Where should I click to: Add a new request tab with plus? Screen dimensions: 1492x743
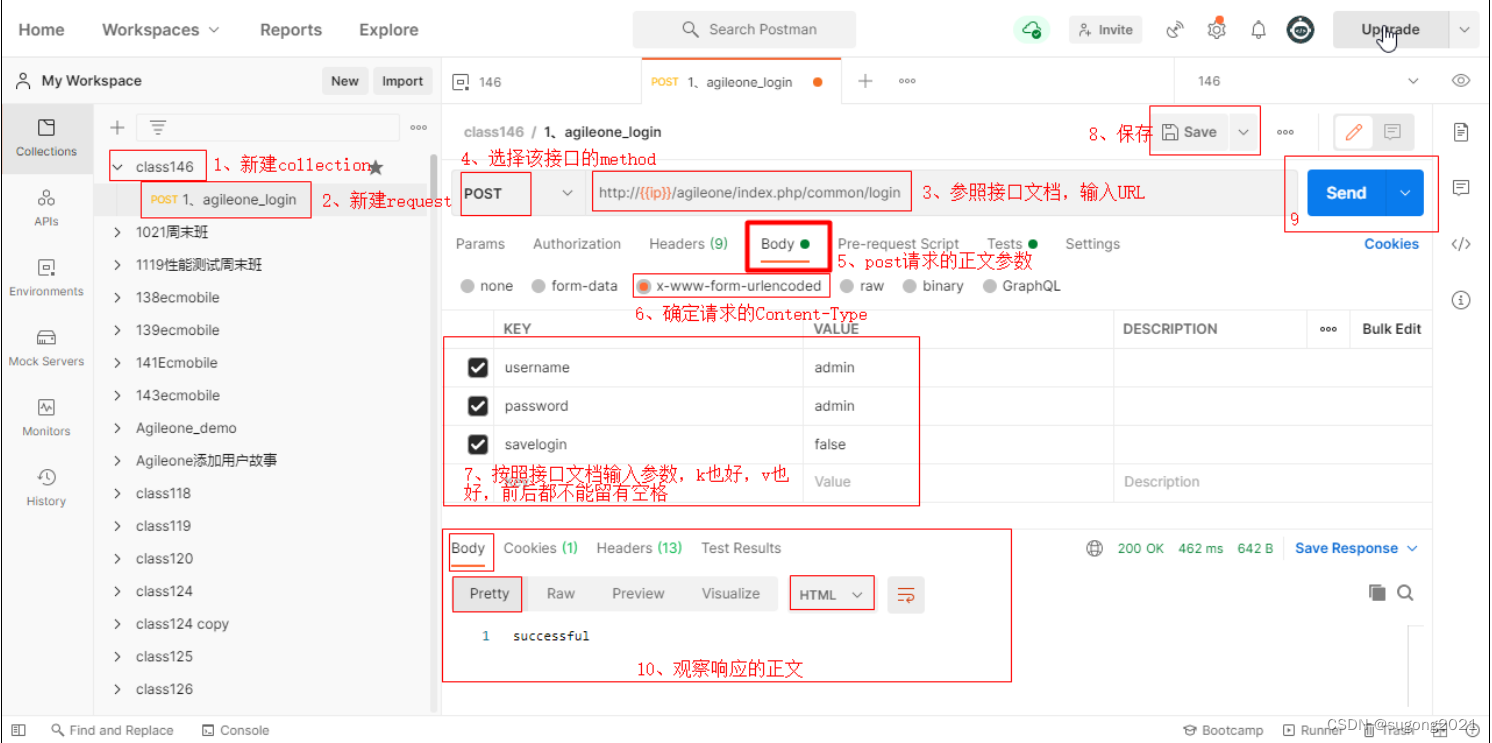click(865, 81)
